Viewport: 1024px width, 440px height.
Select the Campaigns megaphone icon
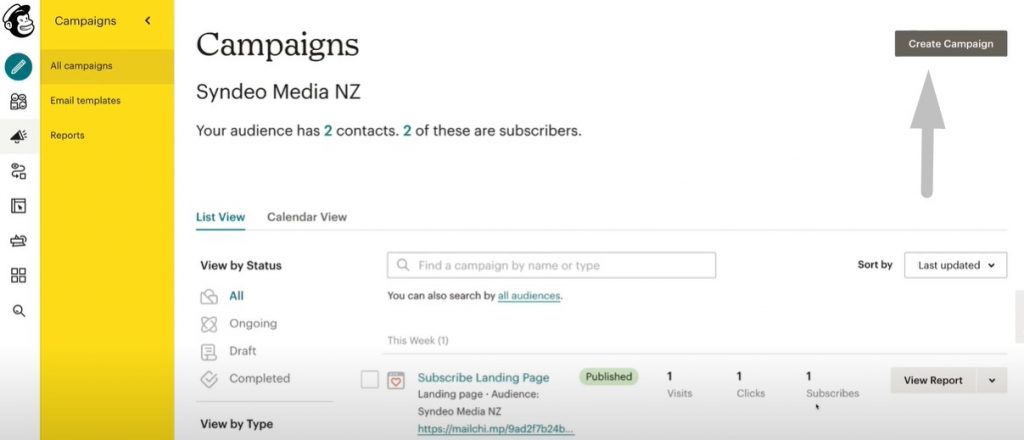pyautogui.click(x=18, y=136)
